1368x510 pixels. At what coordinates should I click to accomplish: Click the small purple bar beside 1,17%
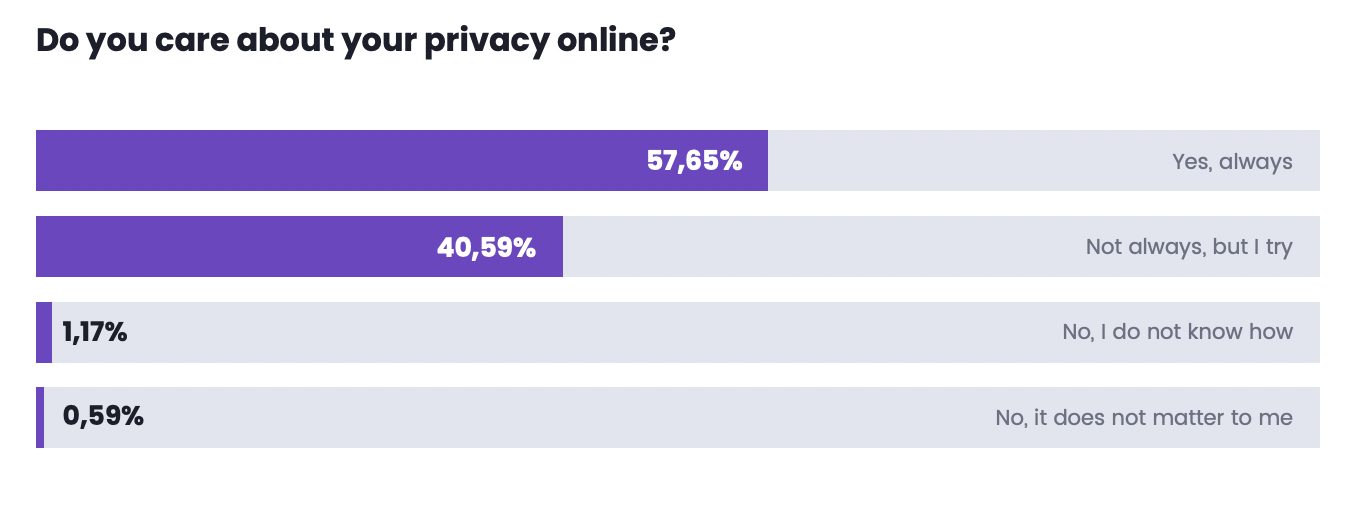(x=44, y=332)
